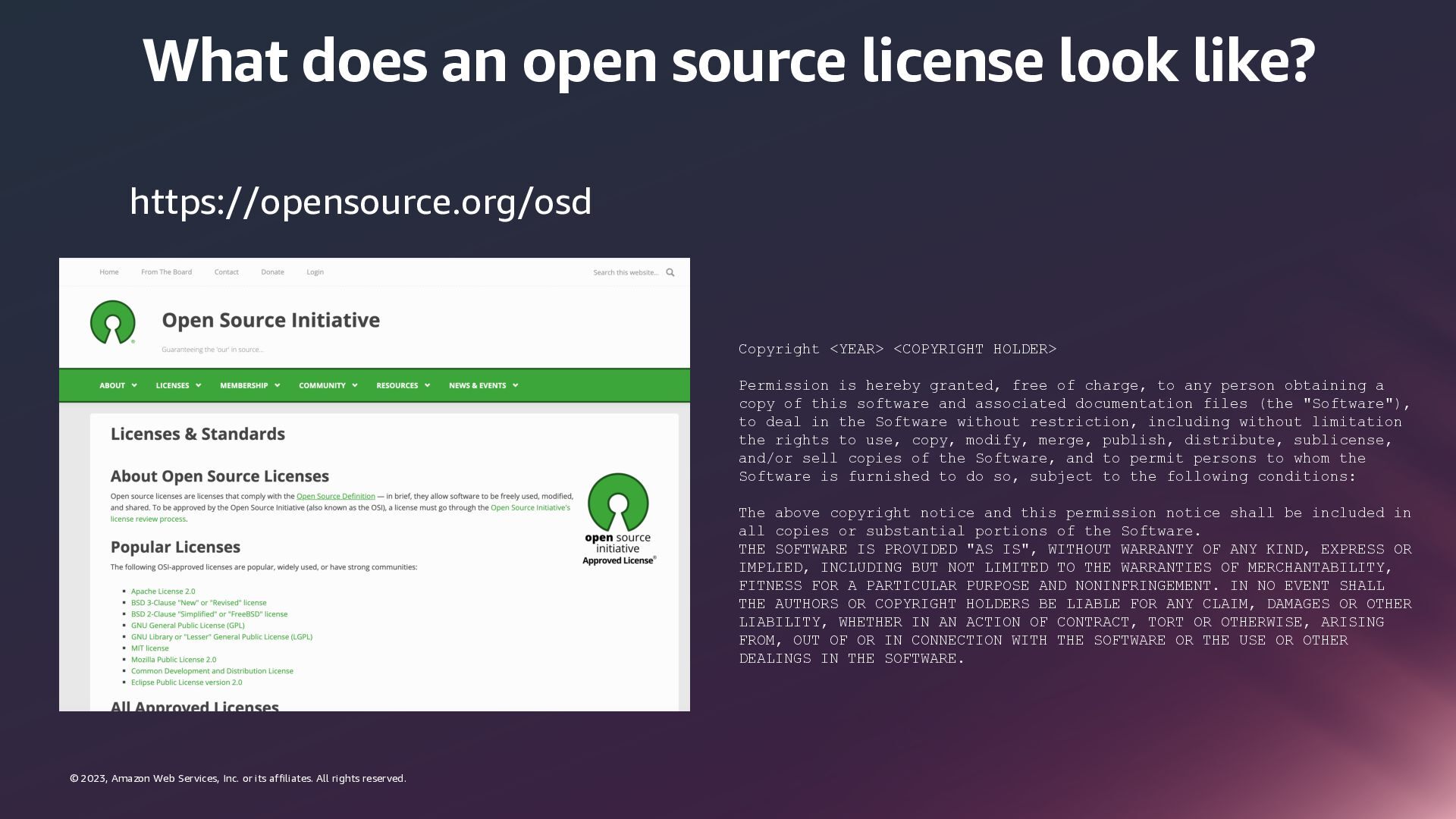Expand the Licenses dropdown menu
The height and width of the screenshot is (819, 1456).
[x=178, y=385]
